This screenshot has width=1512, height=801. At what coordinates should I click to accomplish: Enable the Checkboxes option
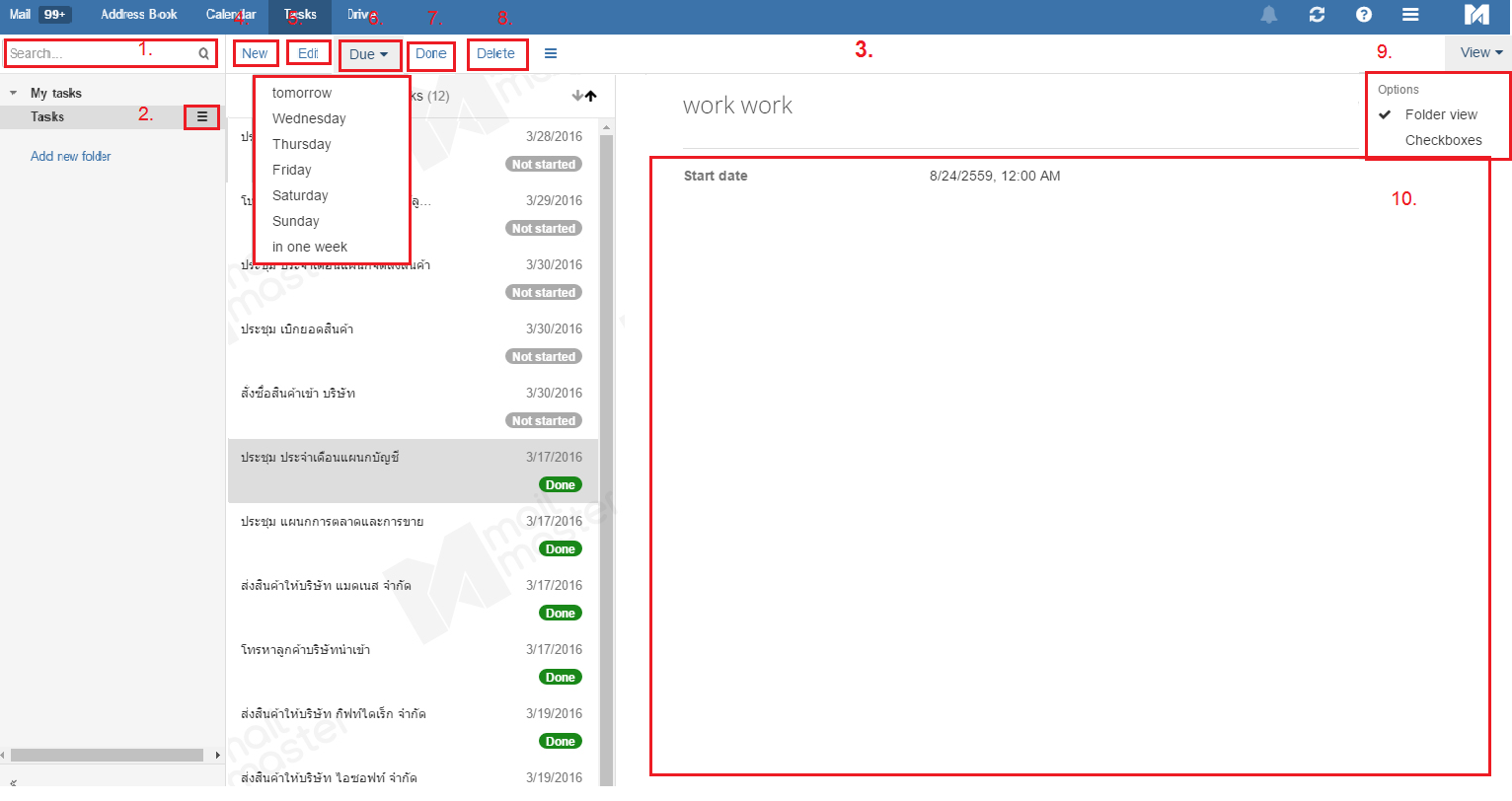pyautogui.click(x=1443, y=140)
